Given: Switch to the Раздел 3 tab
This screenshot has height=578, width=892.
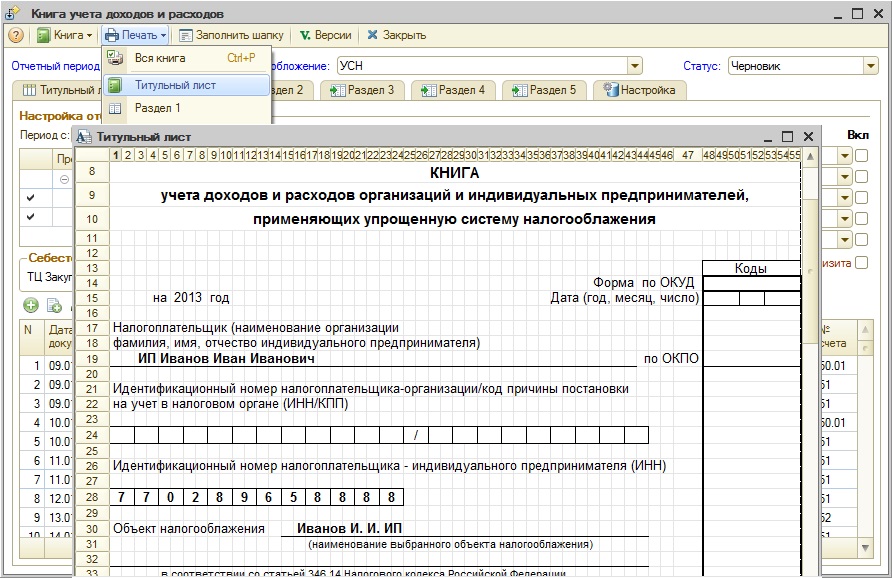Looking at the screenshot, I should (x=362, y=90).
